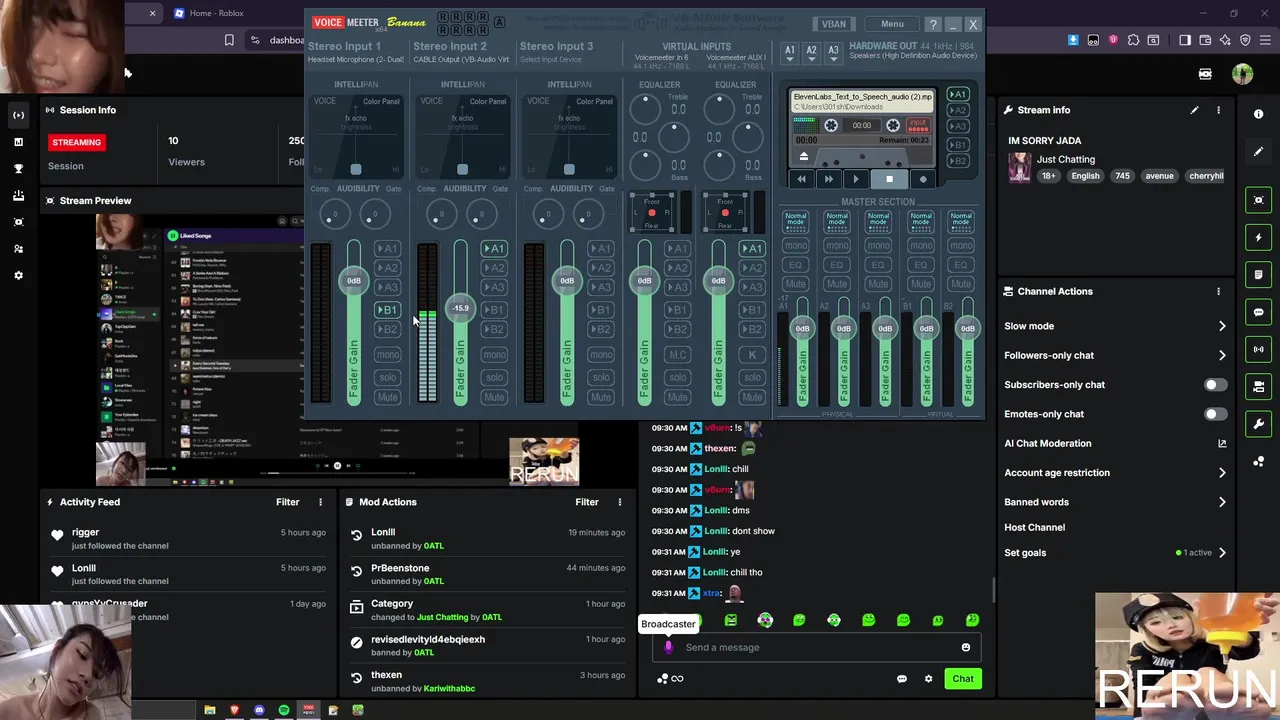Open Voicemeeter help question mark
1280x720 pixels.
(932, 24)
